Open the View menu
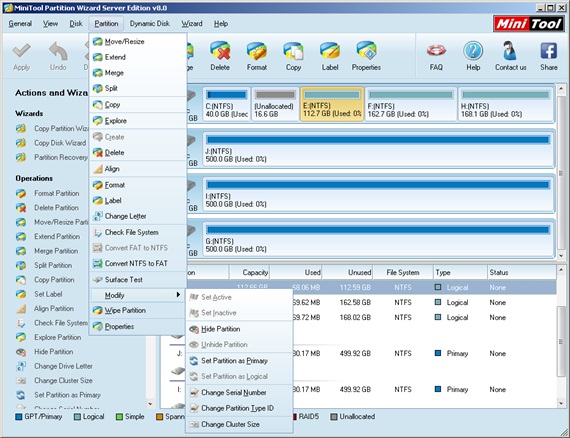Viewport: 570px width, 438px height. tap(50, 24)
